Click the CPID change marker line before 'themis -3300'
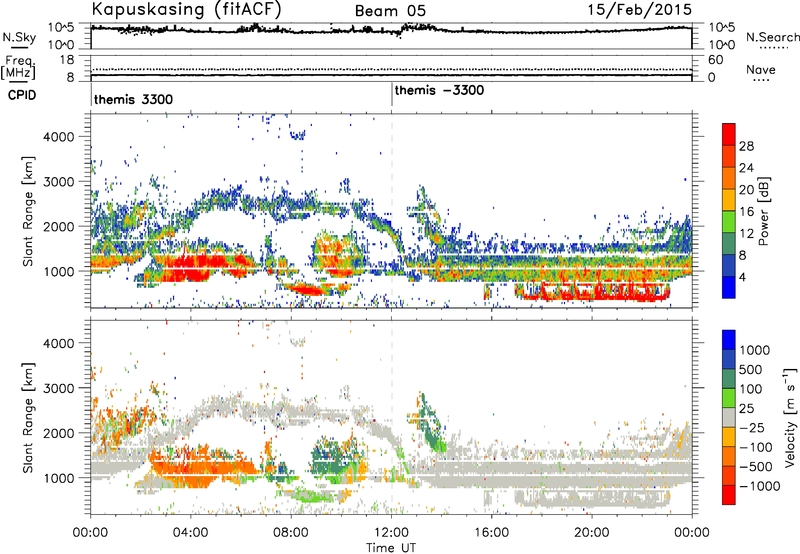 click(392, 95)
